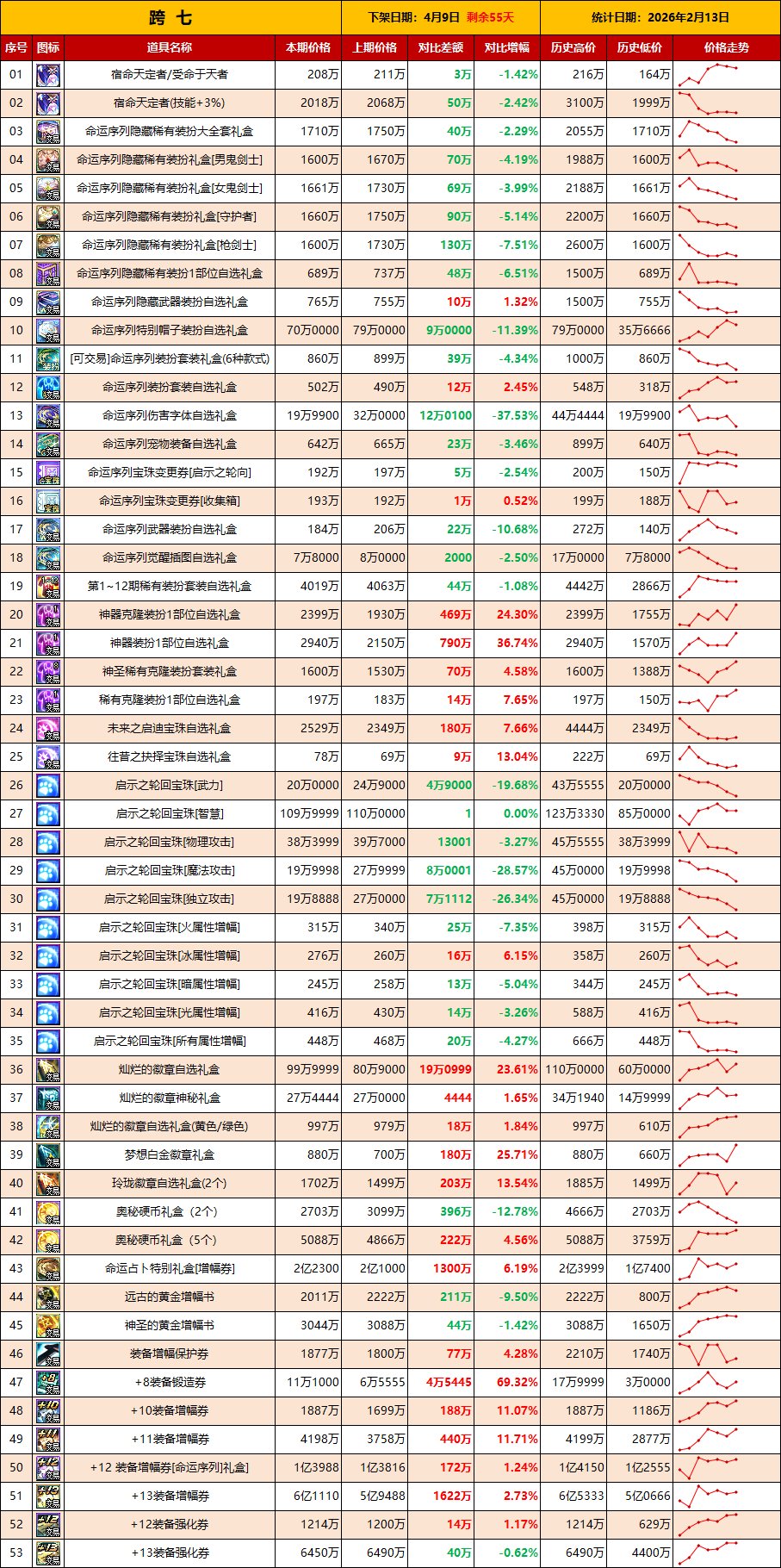Click the icon for +13装备强化券
781x1568 pixels.
point(48,1553)
